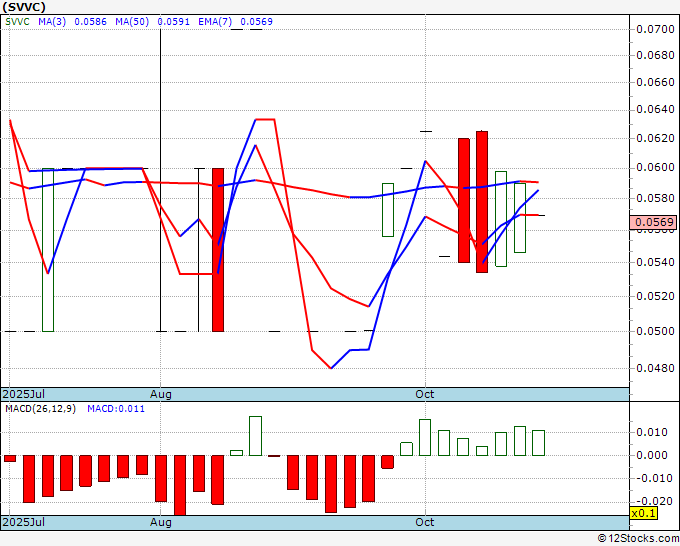Screen dimensions: 680x546
Task: Click the (SVVC) chart title
Action: (23, 7)
